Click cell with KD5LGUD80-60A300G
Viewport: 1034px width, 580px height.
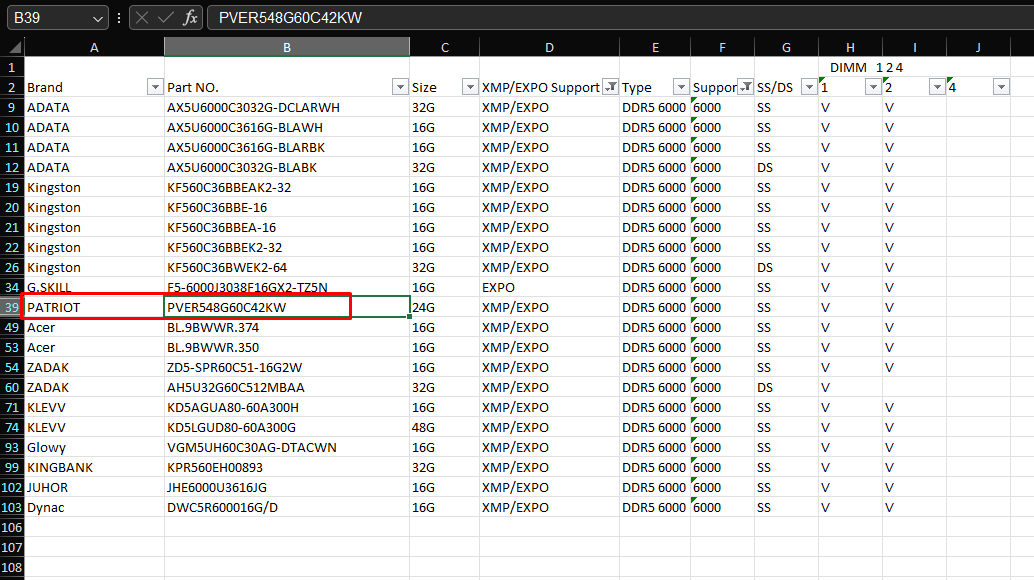point(287,427)
